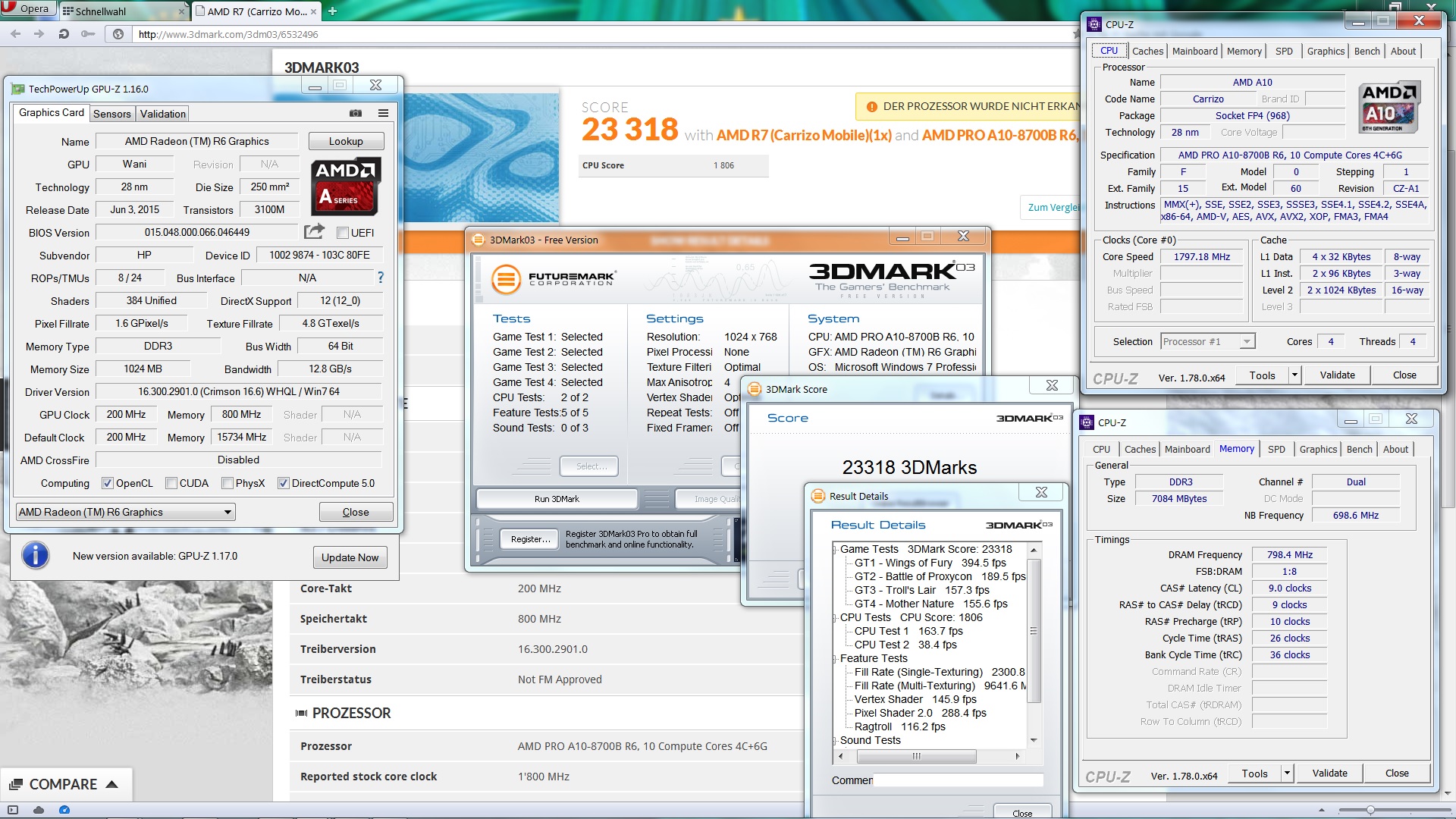
Task: Click the Bench tab in top CPU-Z
Action: 1367,51
